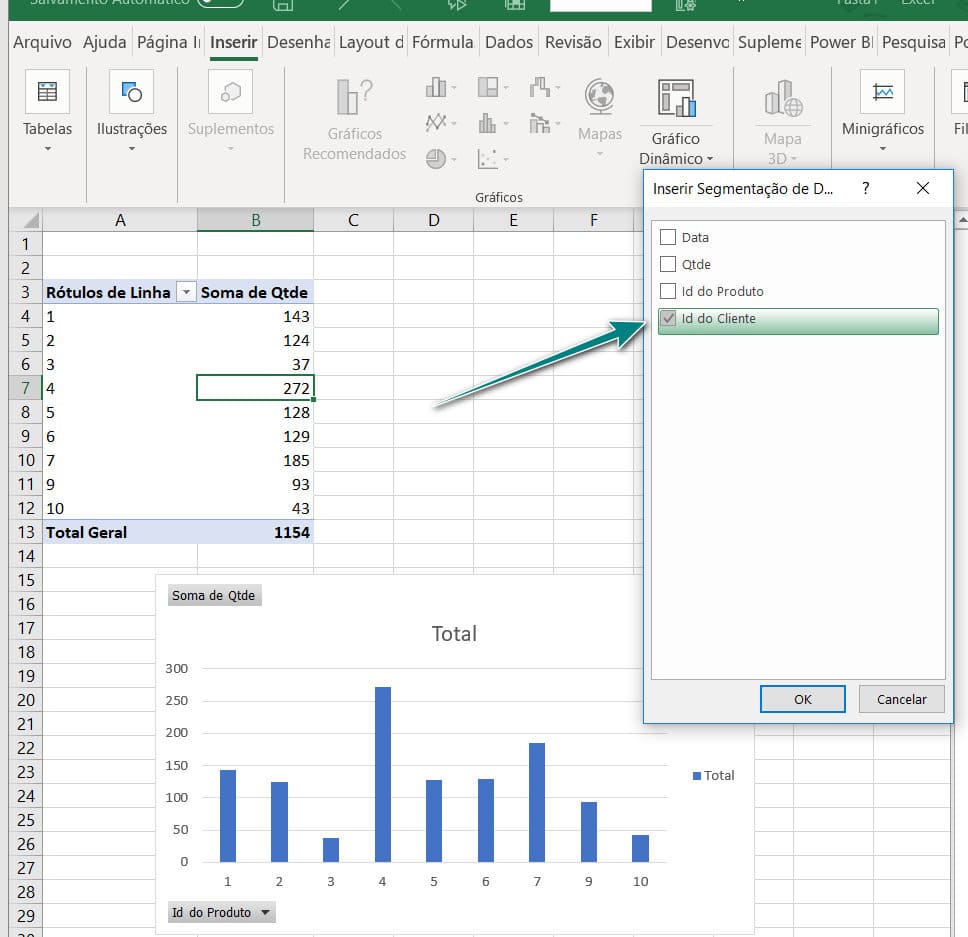Screen dimensions: 968x937
Task: Switch to the Power BI tab
Action: (x=841, y=42)
